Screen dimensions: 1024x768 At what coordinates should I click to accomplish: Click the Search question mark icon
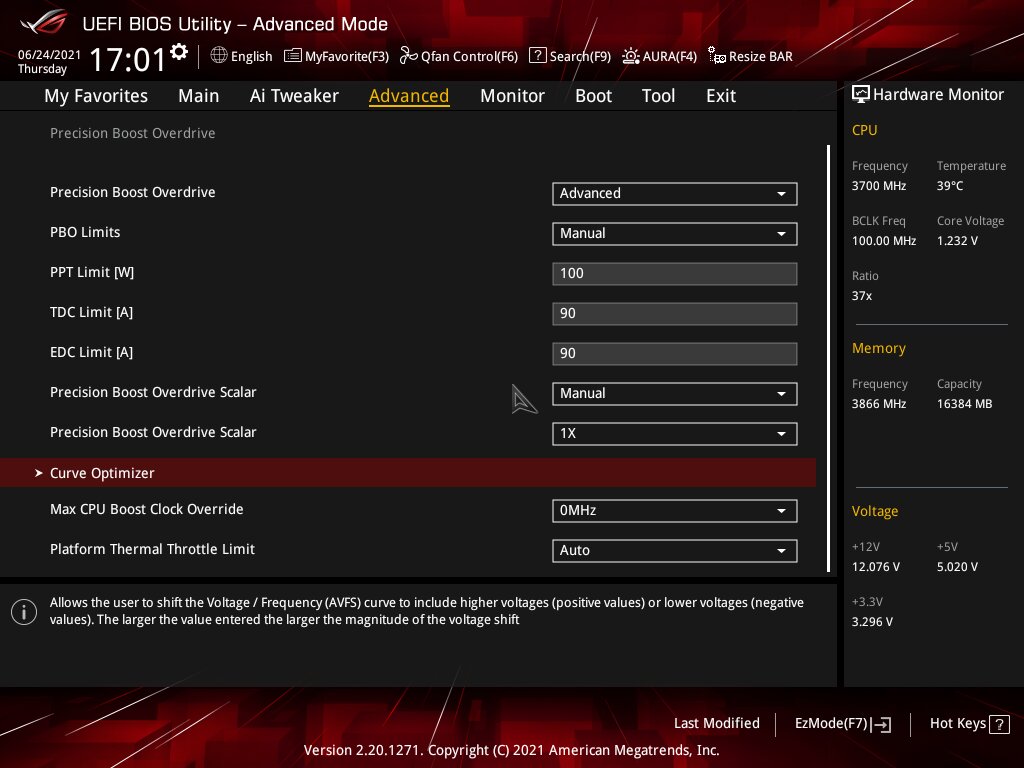[x=537, y=55]
